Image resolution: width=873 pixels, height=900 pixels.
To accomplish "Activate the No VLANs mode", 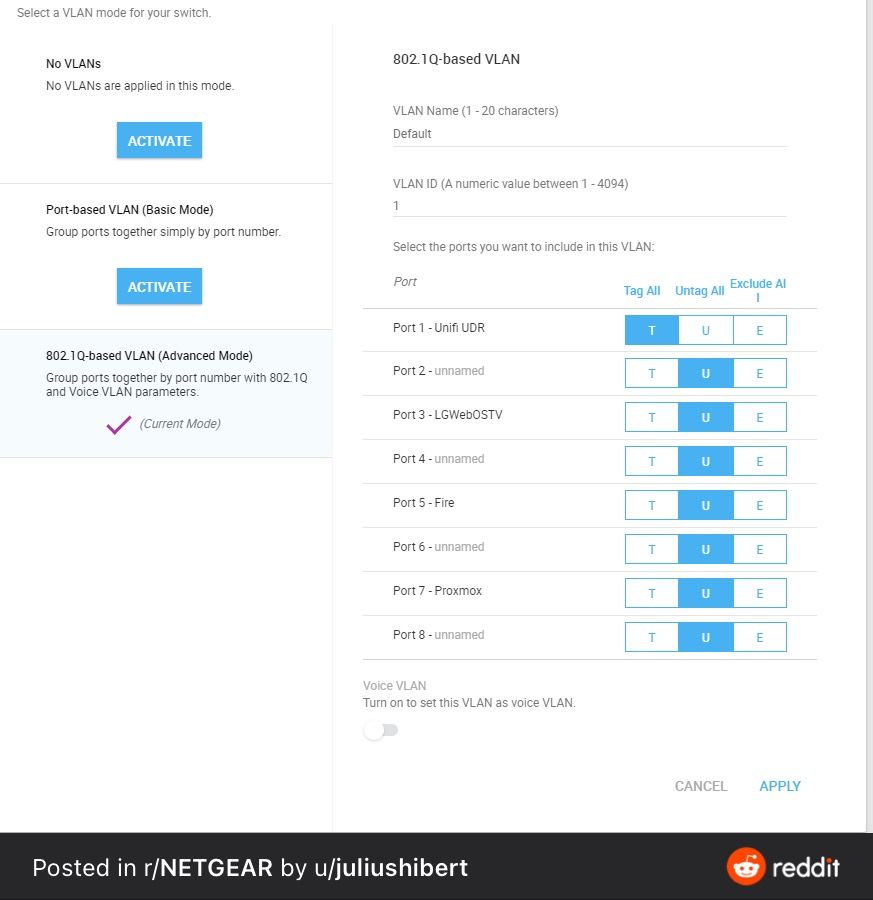I will coord(159,141).
